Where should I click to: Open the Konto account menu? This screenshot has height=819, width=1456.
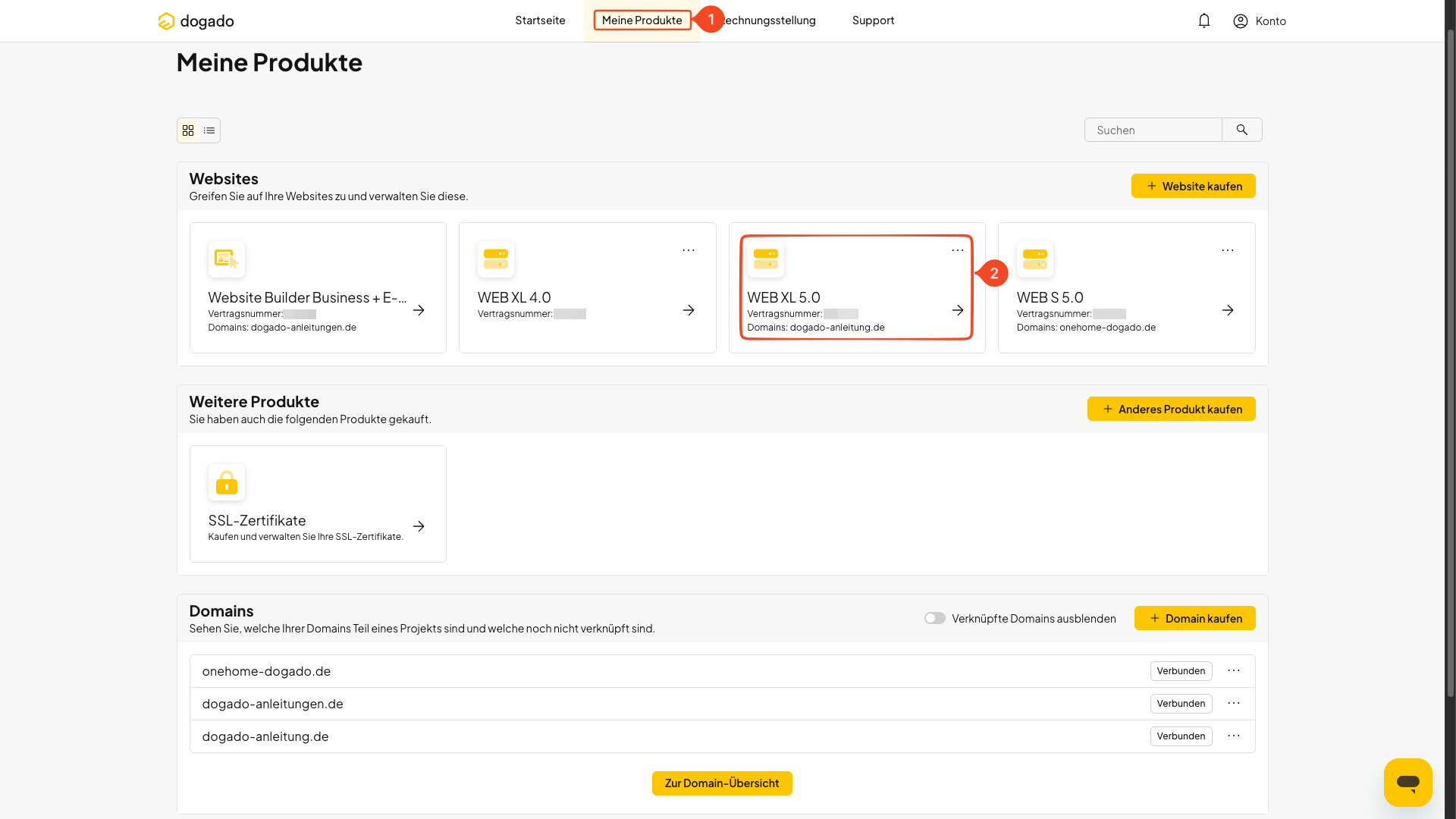(x=1260, y=20)
